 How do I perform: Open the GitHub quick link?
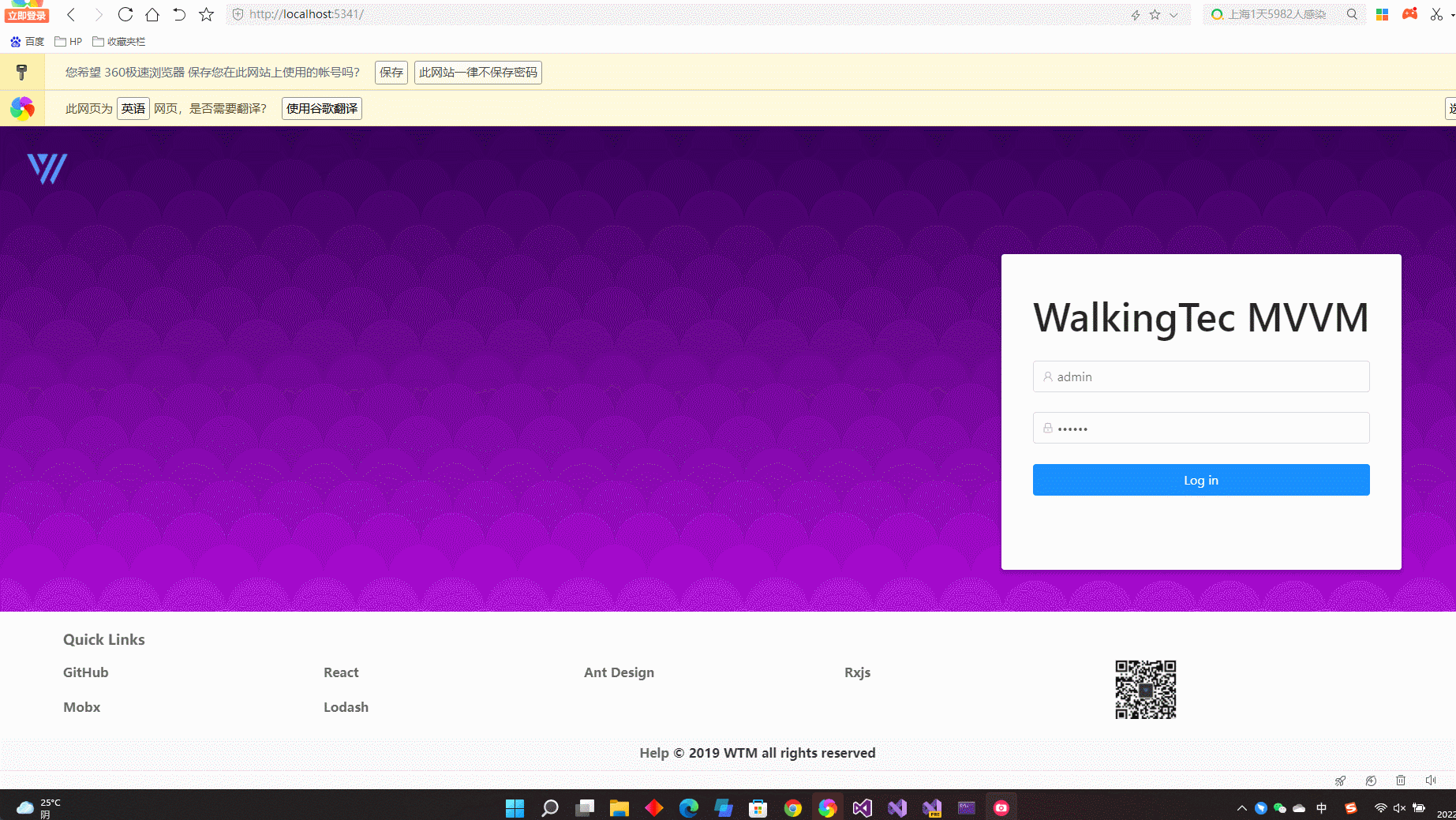86,672
